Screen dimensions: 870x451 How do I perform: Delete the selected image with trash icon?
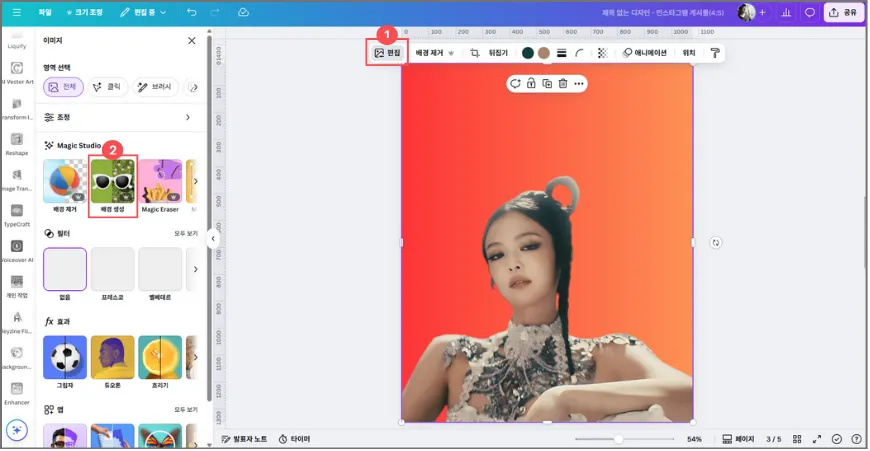coord(563,83)
